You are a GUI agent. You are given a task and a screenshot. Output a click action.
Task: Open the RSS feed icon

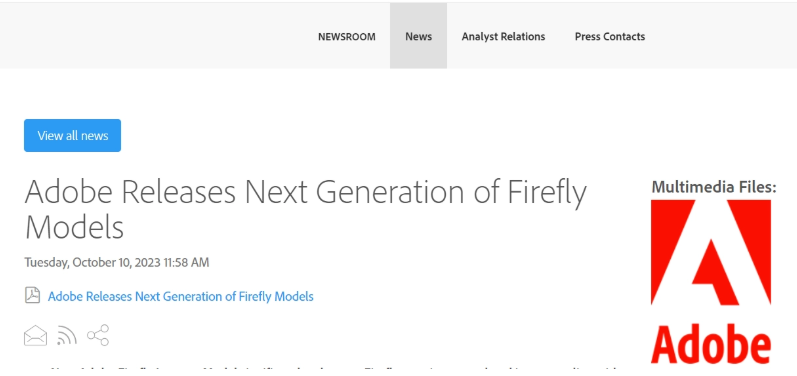pyautogui.click(x=67, y=335)
